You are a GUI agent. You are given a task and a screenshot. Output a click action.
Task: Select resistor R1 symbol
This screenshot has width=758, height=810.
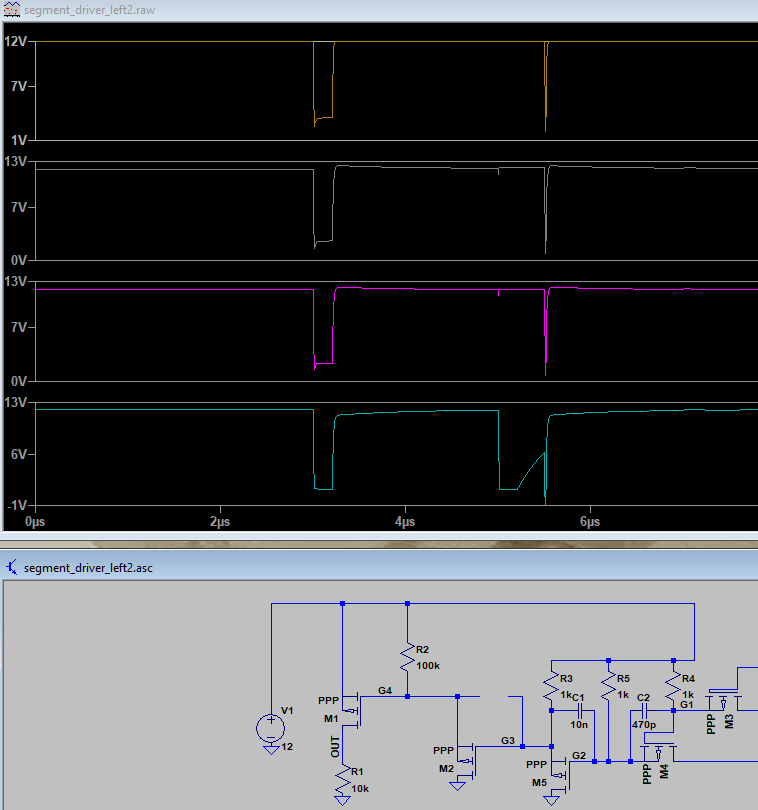pyautogui.click(x=343, y=780)
